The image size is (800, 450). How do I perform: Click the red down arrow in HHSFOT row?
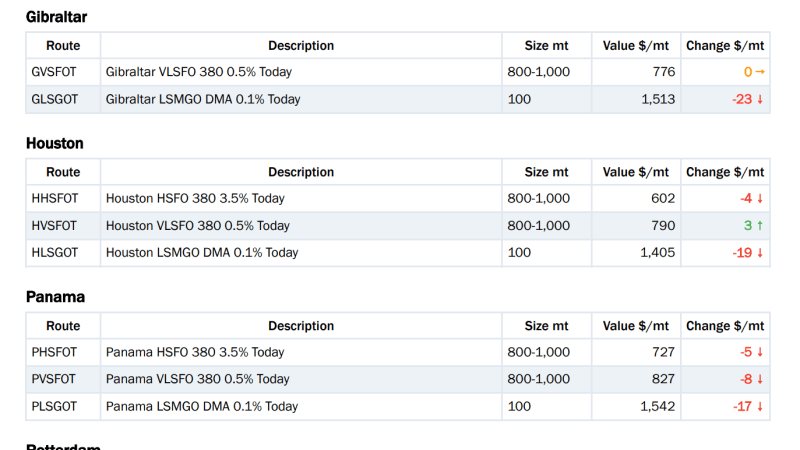[760, 198]
